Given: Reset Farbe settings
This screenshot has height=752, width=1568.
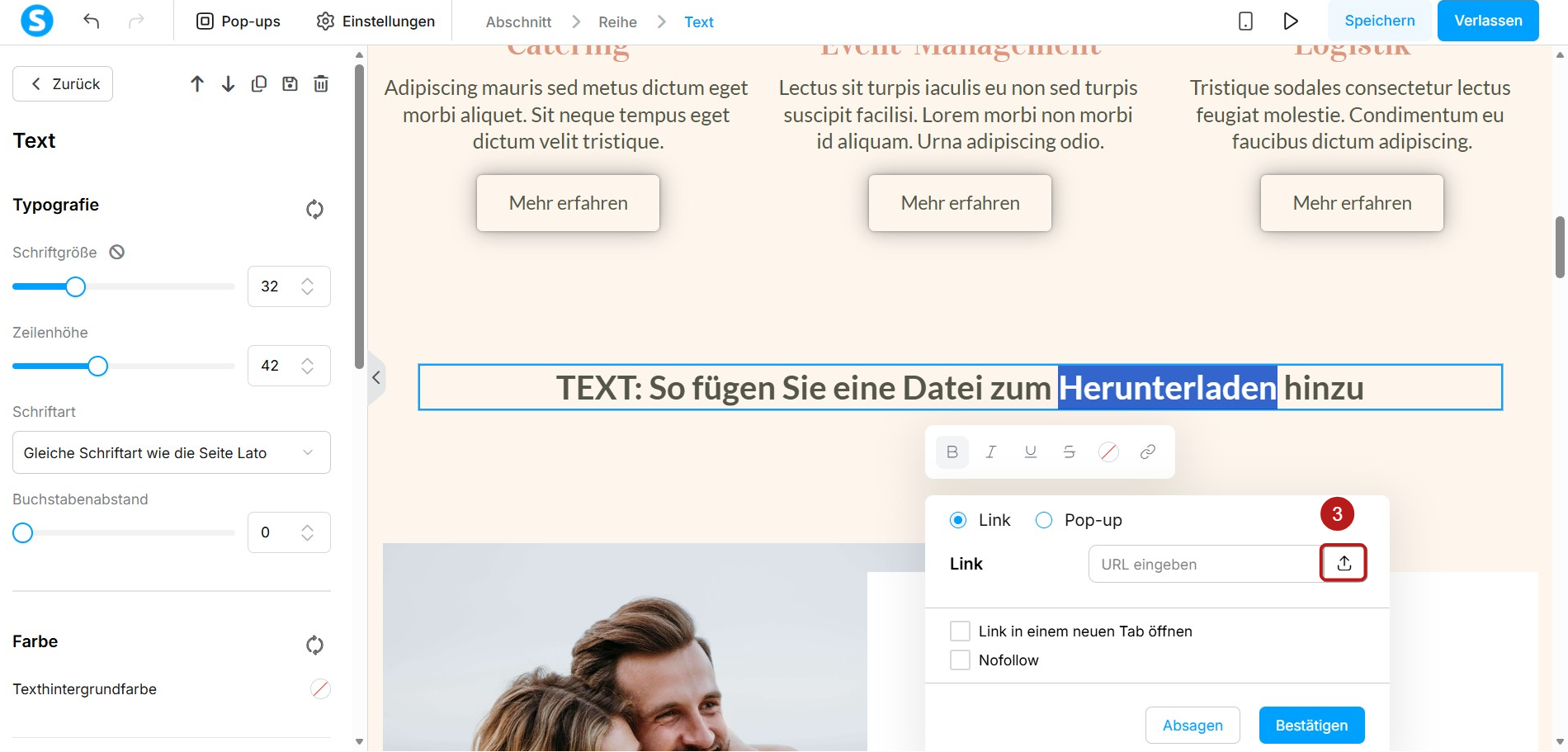Looking at the screenshot, I should coord(314,645).
